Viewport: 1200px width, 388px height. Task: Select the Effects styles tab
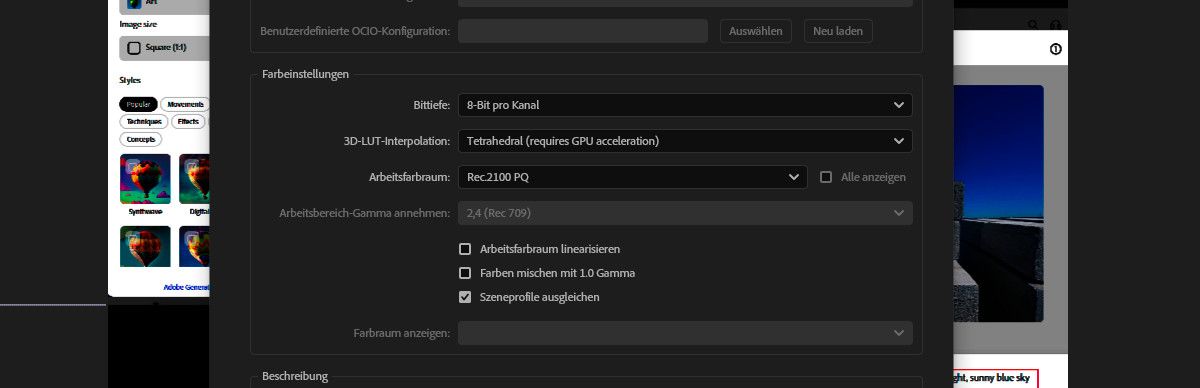(x=188, y=121)
